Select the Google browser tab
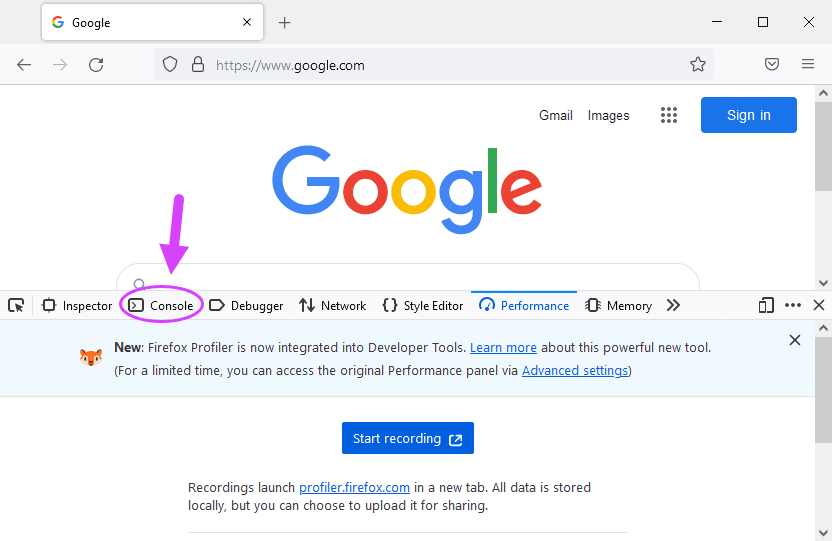The width and height of the screenshot is (832, 541). point(152,22)
